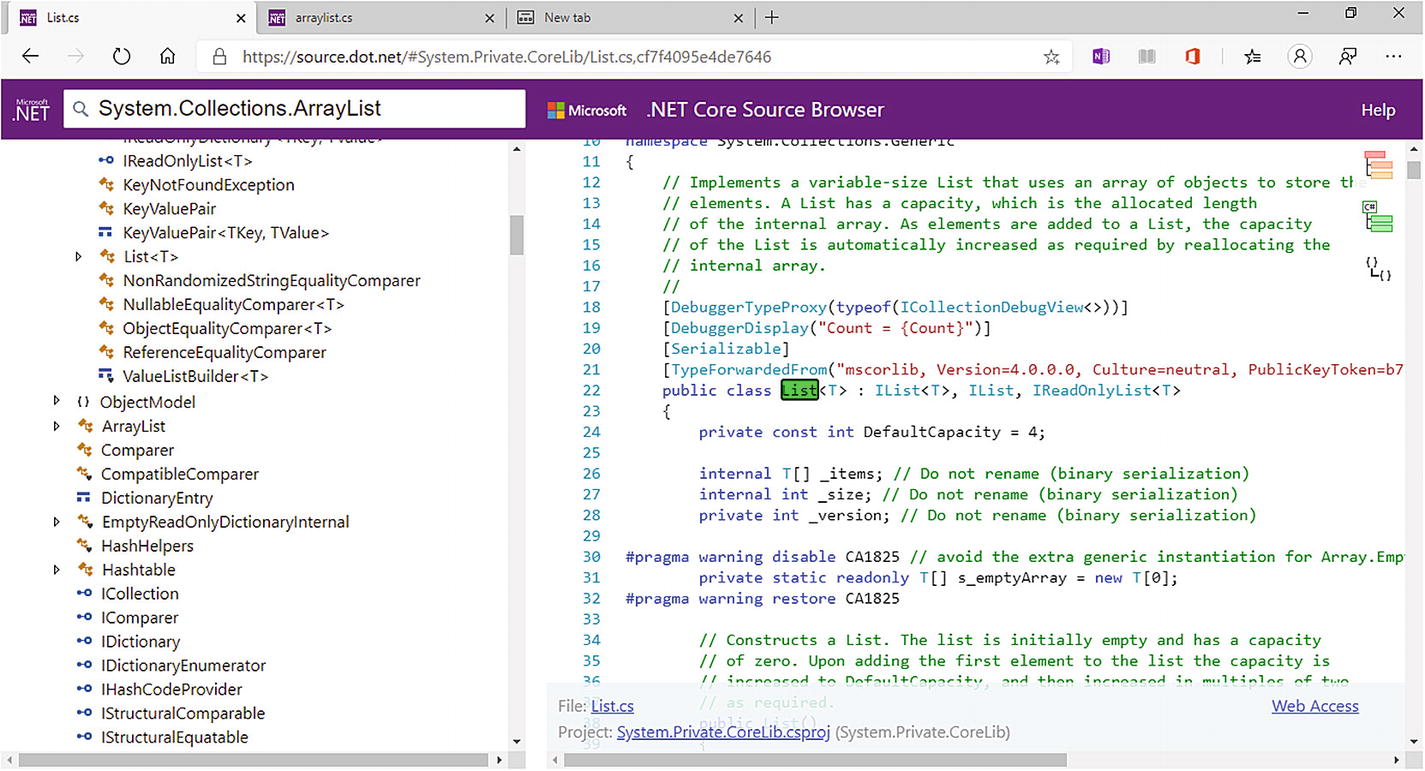
Task: Open the user profile icon
Action: click(x=1299, y=57)
